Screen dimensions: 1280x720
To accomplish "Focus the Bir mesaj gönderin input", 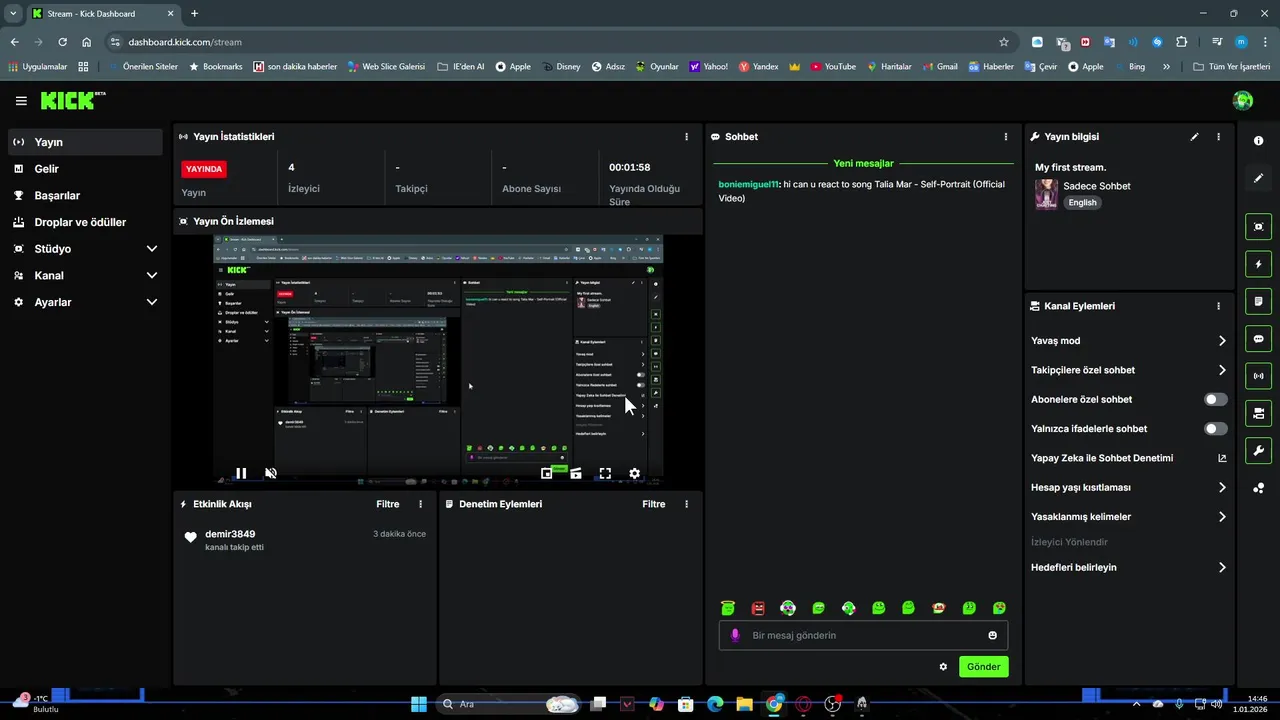I will pyautogui.click(x=863, y=635).
